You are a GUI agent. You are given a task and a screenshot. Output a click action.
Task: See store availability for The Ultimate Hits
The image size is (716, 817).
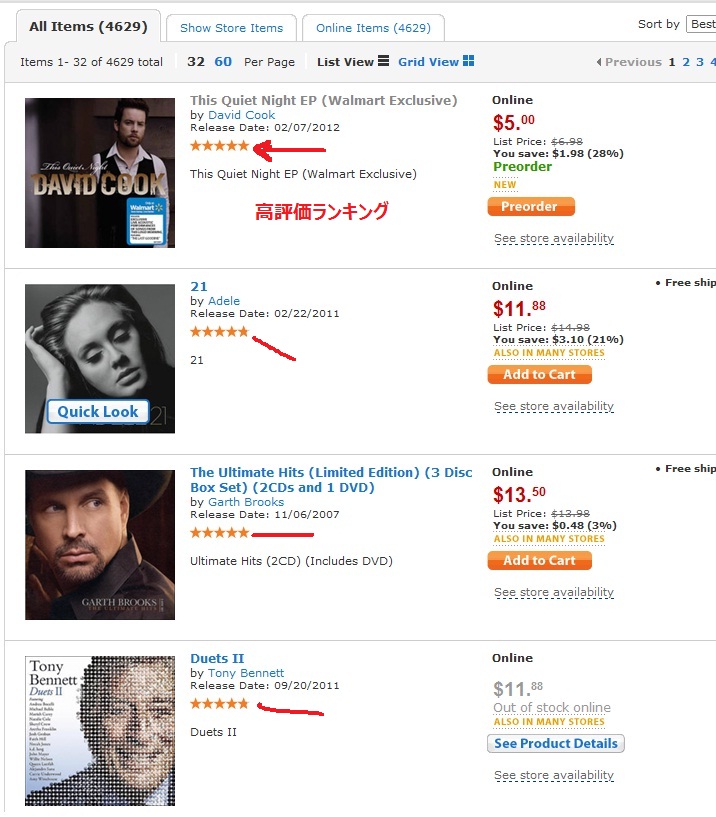click(x=553, y=592)
